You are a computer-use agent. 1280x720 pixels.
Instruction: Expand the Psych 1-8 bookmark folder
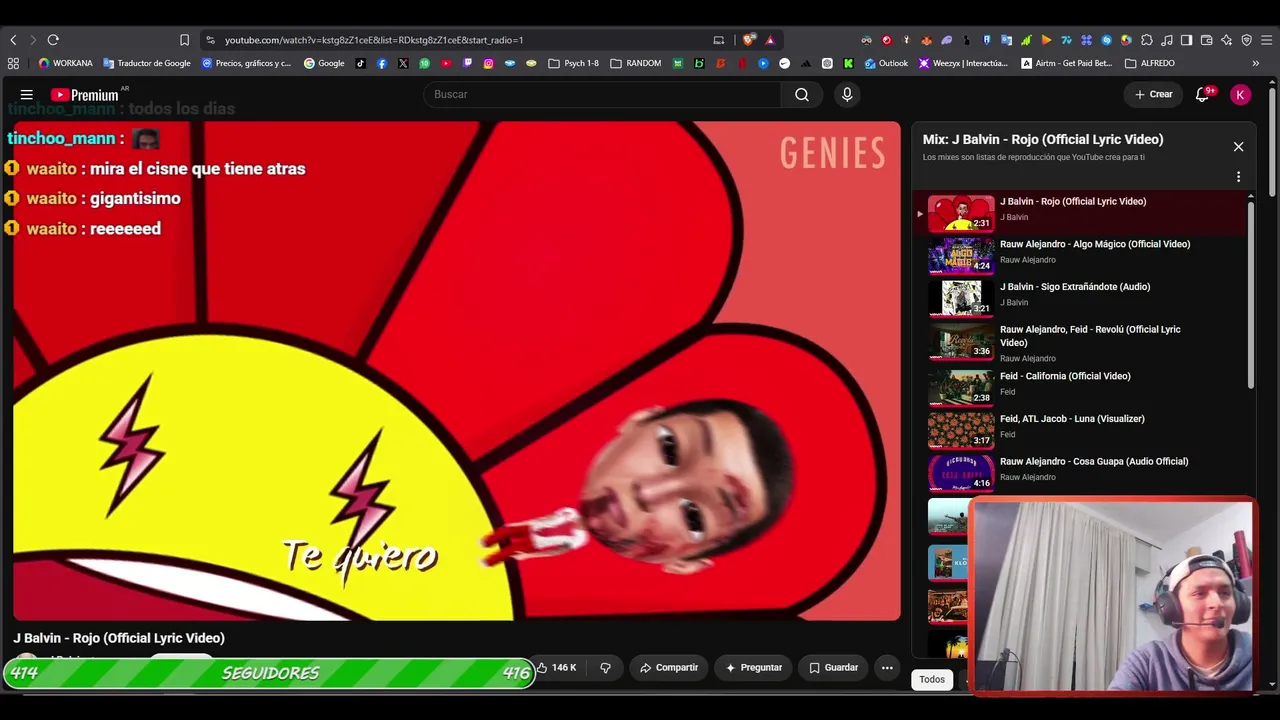tap(573, 63)
